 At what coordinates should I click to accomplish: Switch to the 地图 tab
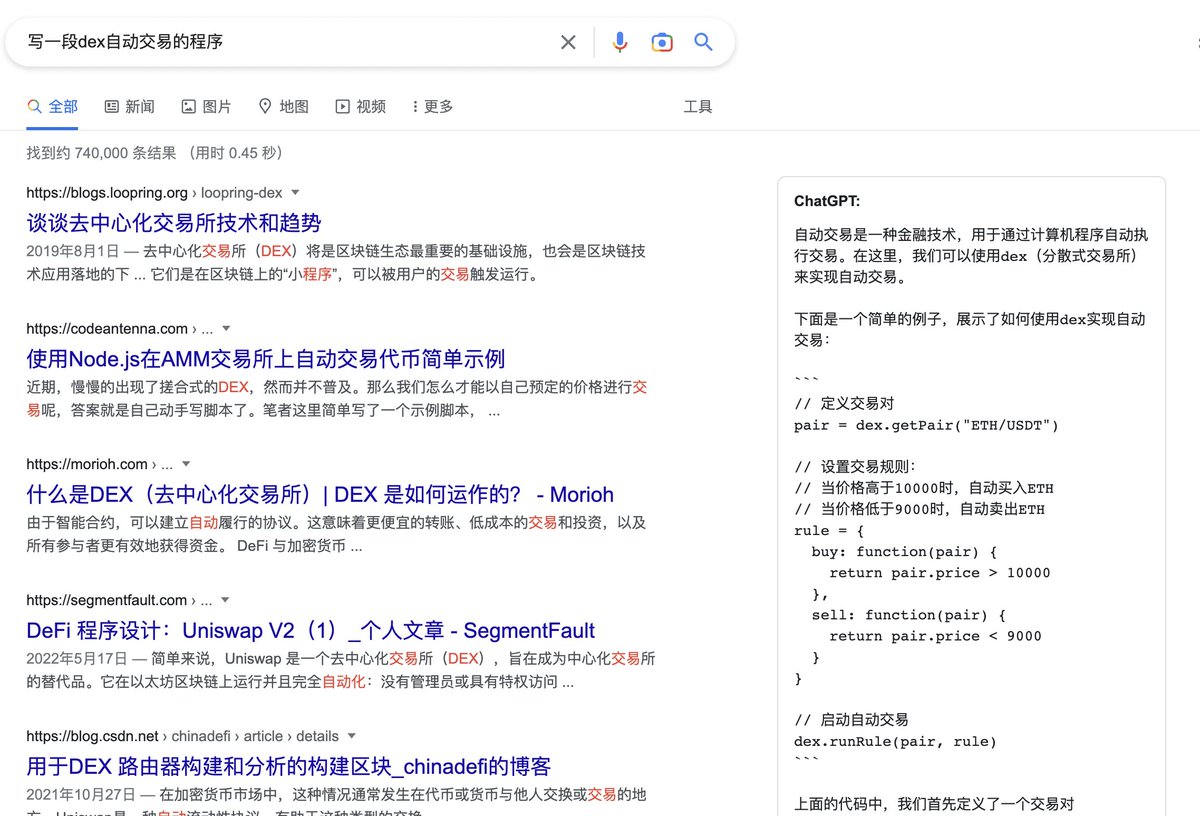pyautogui.click(x=283, y=106)
